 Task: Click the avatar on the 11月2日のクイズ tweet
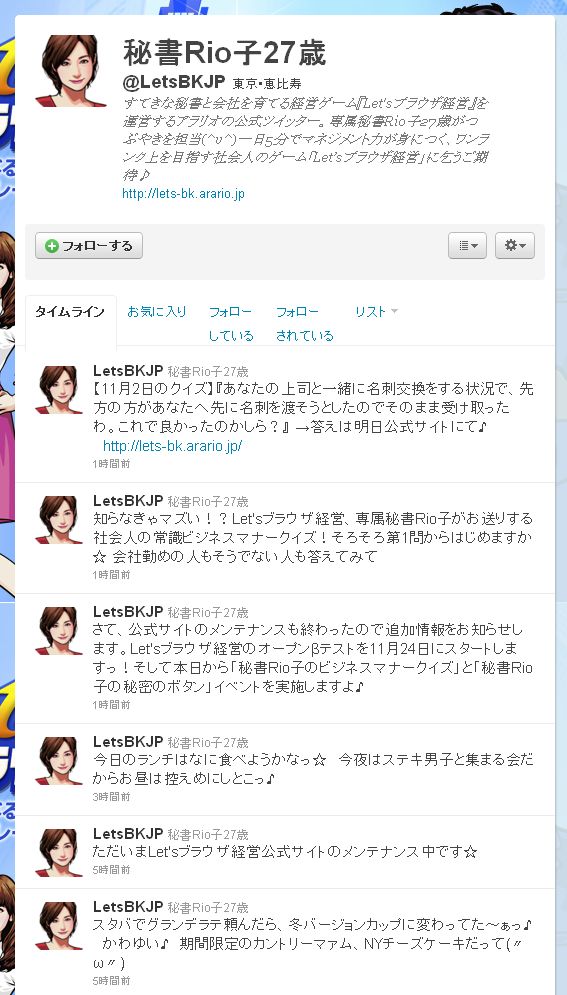[59, 390]
